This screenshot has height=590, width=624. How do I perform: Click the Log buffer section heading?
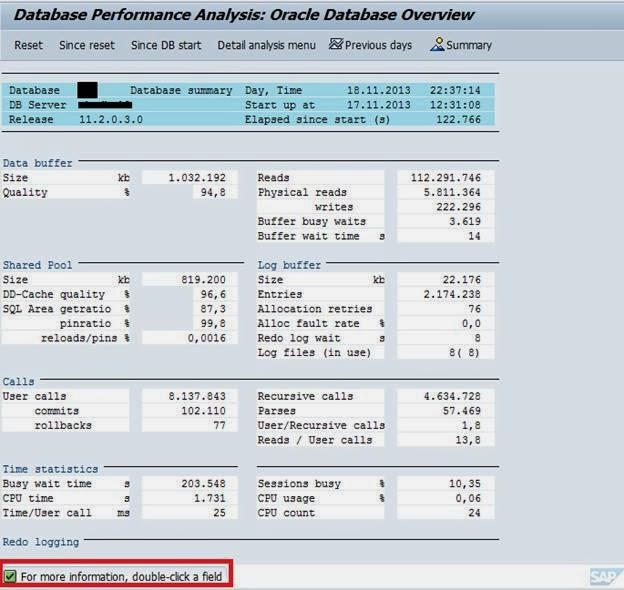(289, 265)
